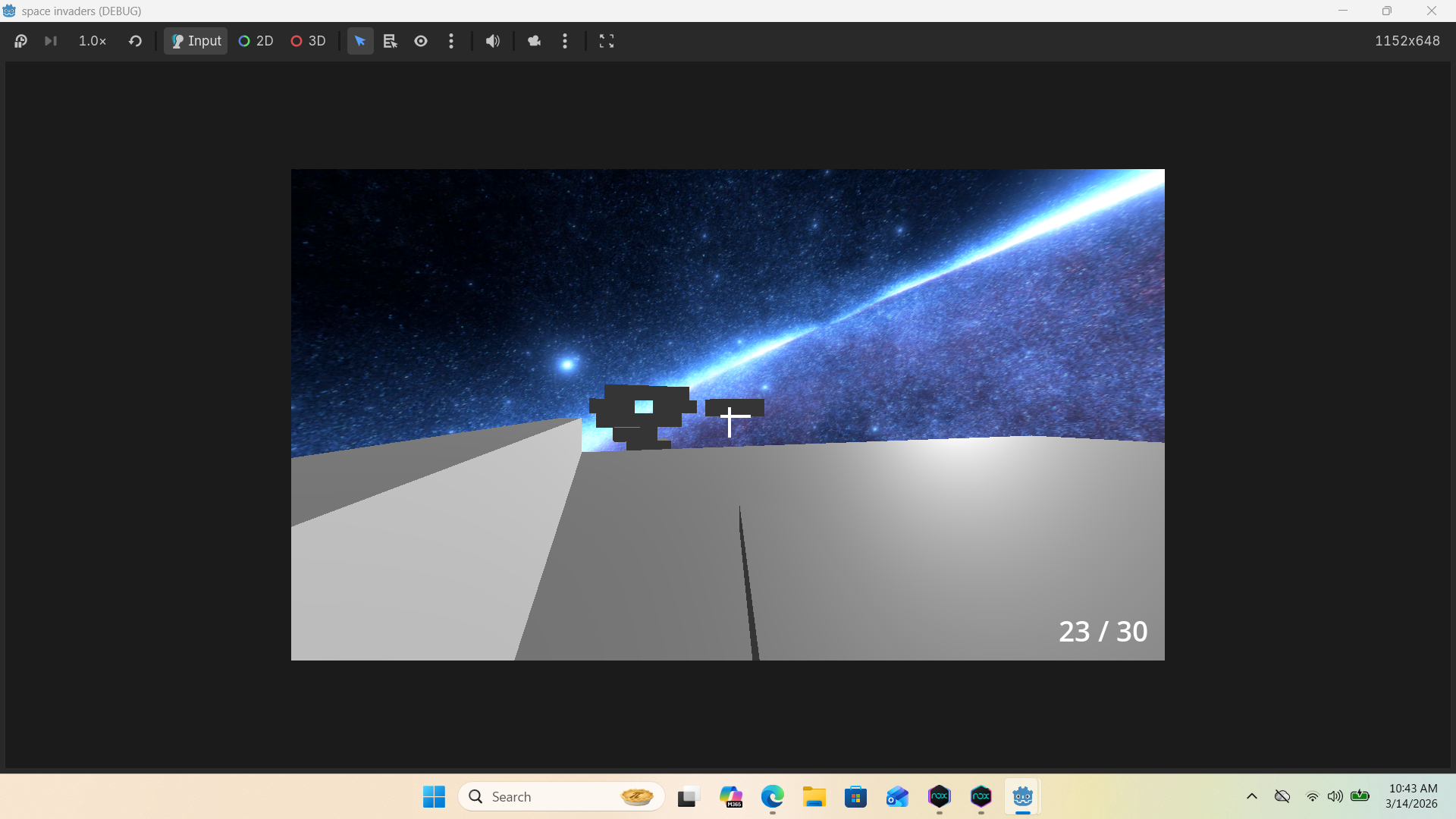The width and height of the screenshot is (1456, 819).
Task: Choose the list selection tool icon
Action: coord(390,41)
